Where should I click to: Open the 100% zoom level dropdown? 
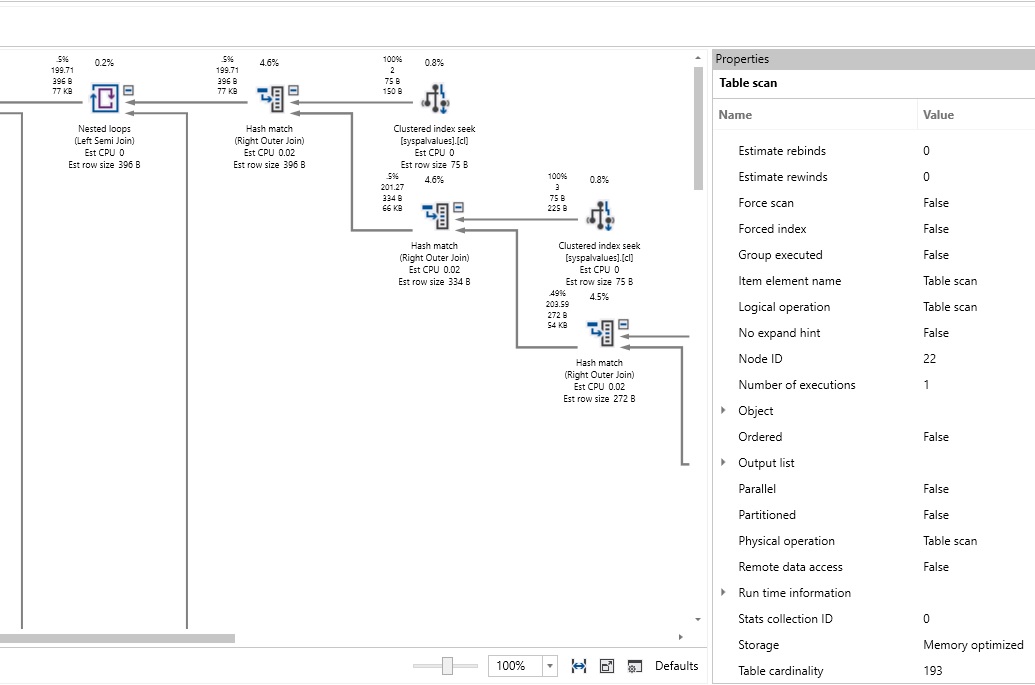550,666
